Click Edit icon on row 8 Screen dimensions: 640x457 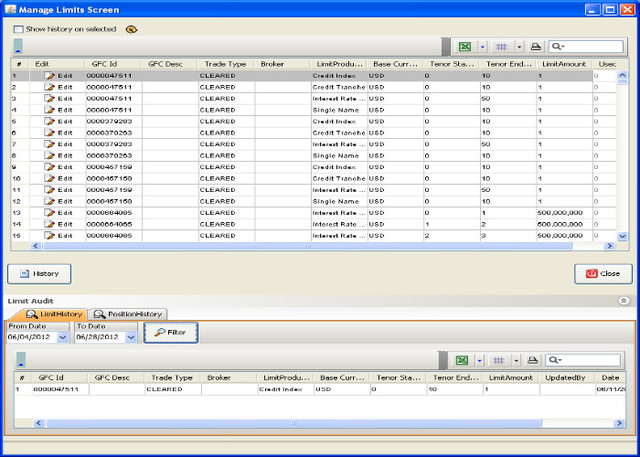pos(49,155)
